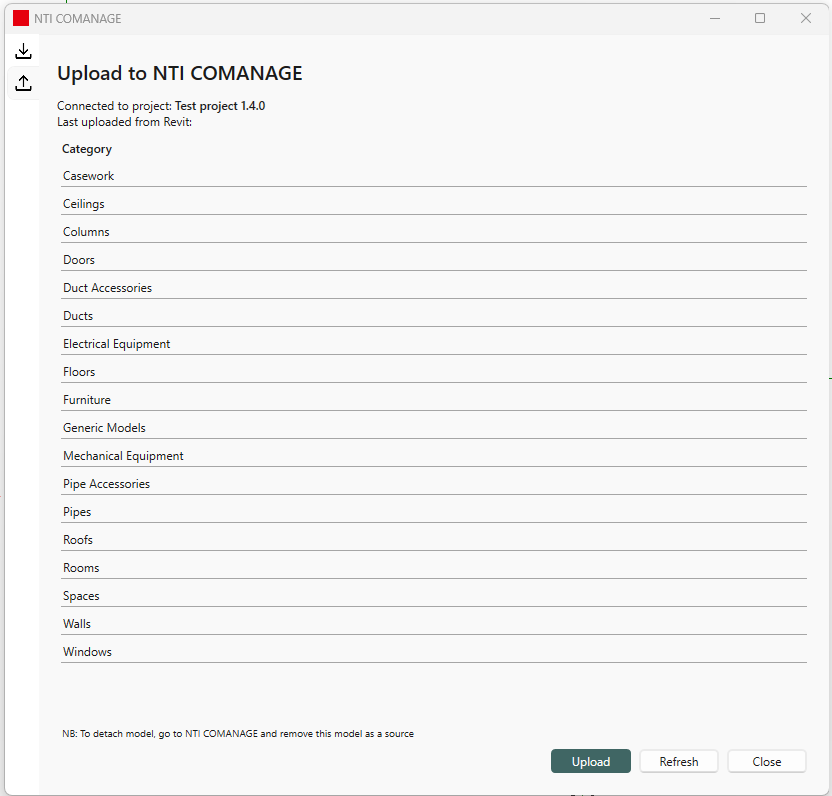This screenshot has width=832, height=796.
Task: Click the Test project 1.4.0 project name
Action: point(220,106)
